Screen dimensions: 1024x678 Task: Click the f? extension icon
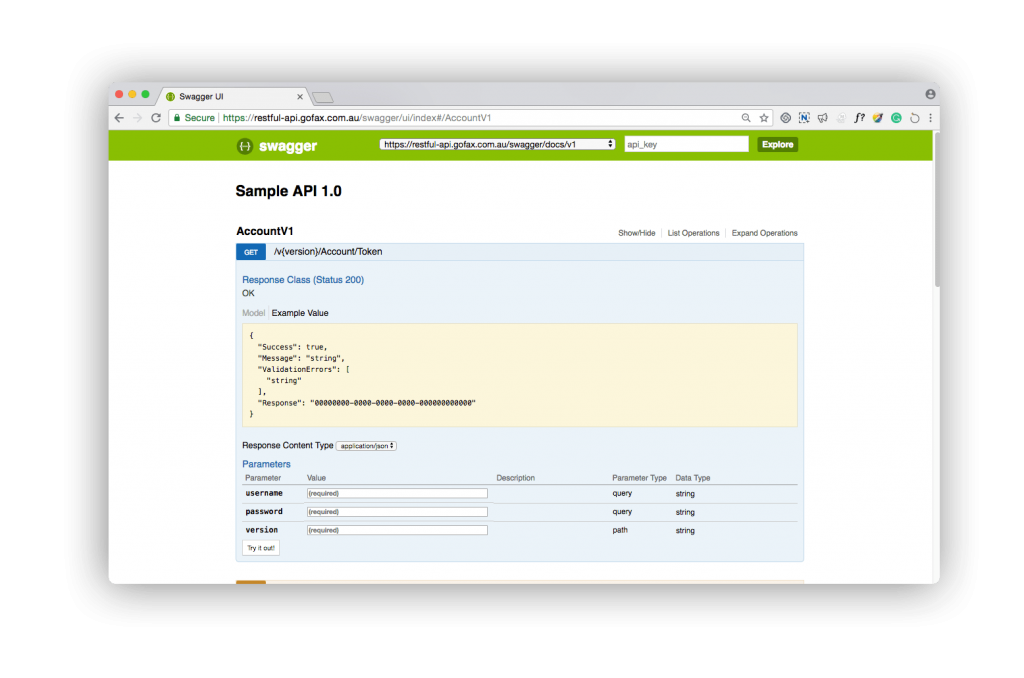[x=860, y=118]
